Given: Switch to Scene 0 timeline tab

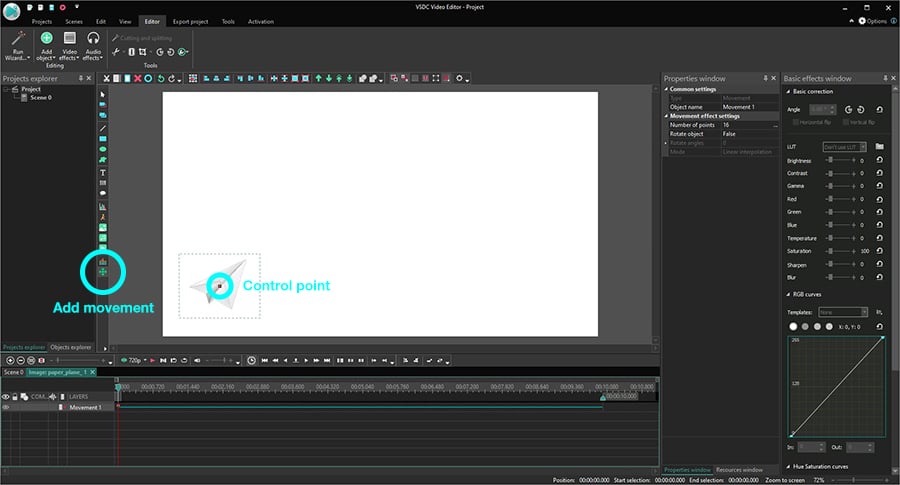Looking at the screenshot, I should point(13,373).
